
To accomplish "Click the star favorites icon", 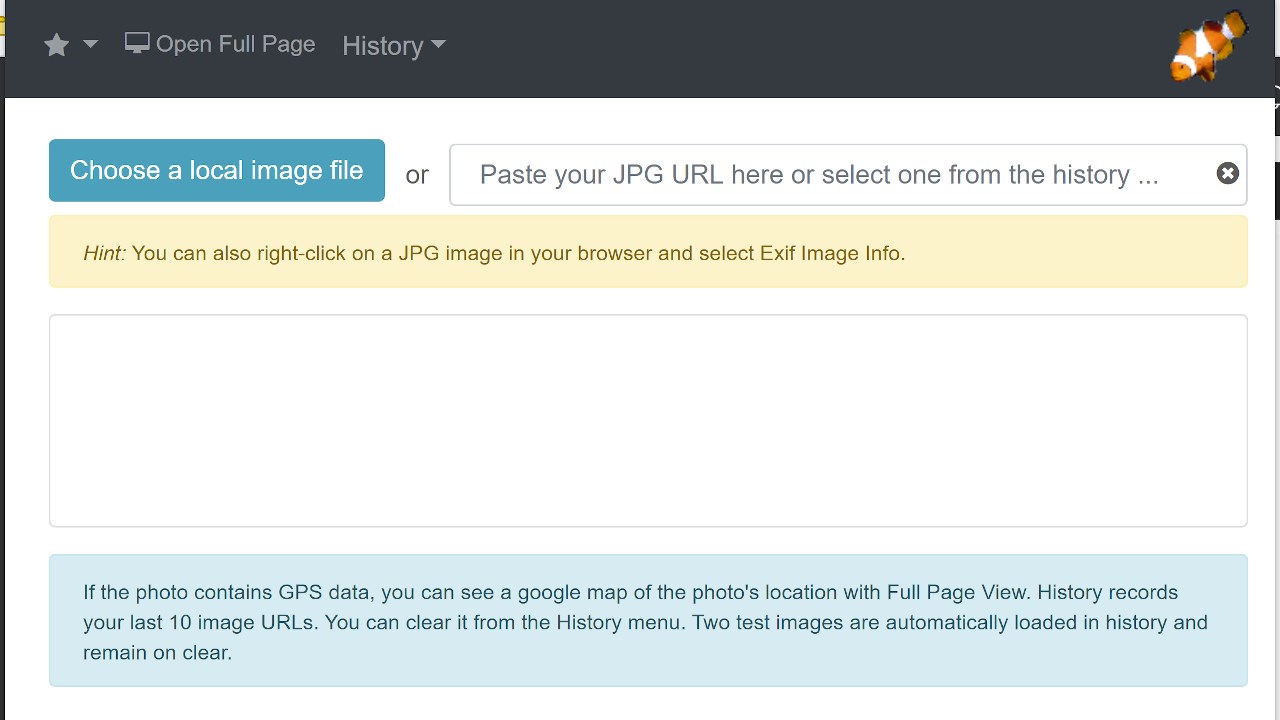I will [x=56, y=45].
